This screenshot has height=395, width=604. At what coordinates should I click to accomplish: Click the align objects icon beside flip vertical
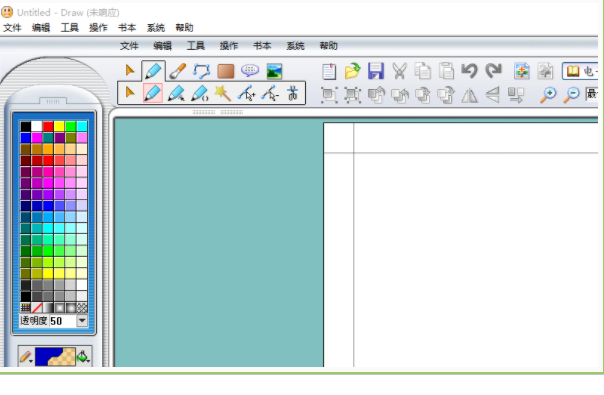pyautogui.click(x=516, y=95)
